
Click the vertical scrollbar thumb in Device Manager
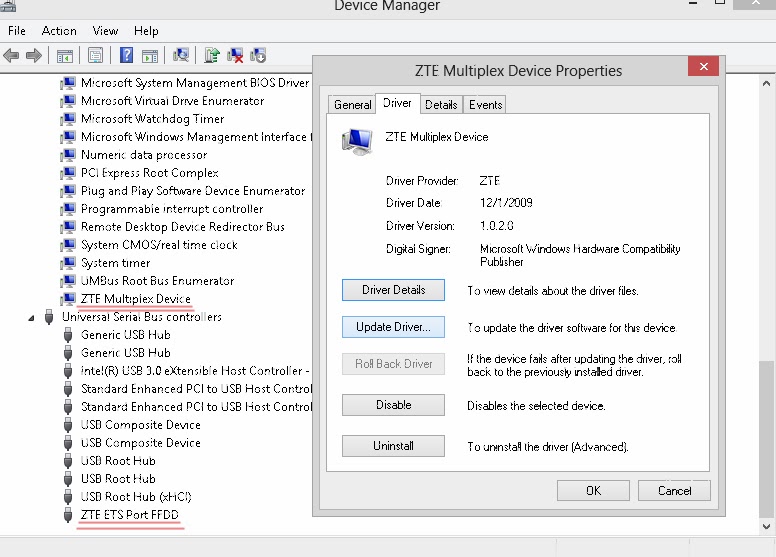(766, 439)
